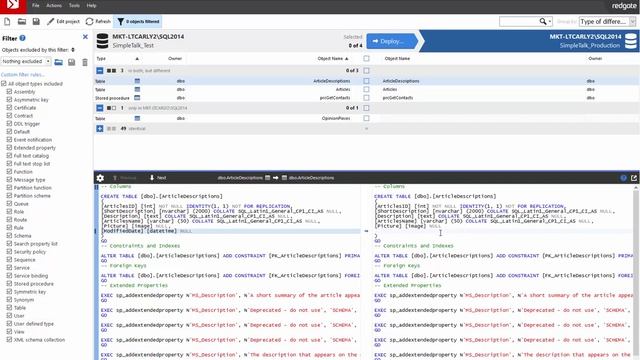640x360 pixels.
Task: Click the stored procedure icon for prcGetContacts
Action: 137,98
